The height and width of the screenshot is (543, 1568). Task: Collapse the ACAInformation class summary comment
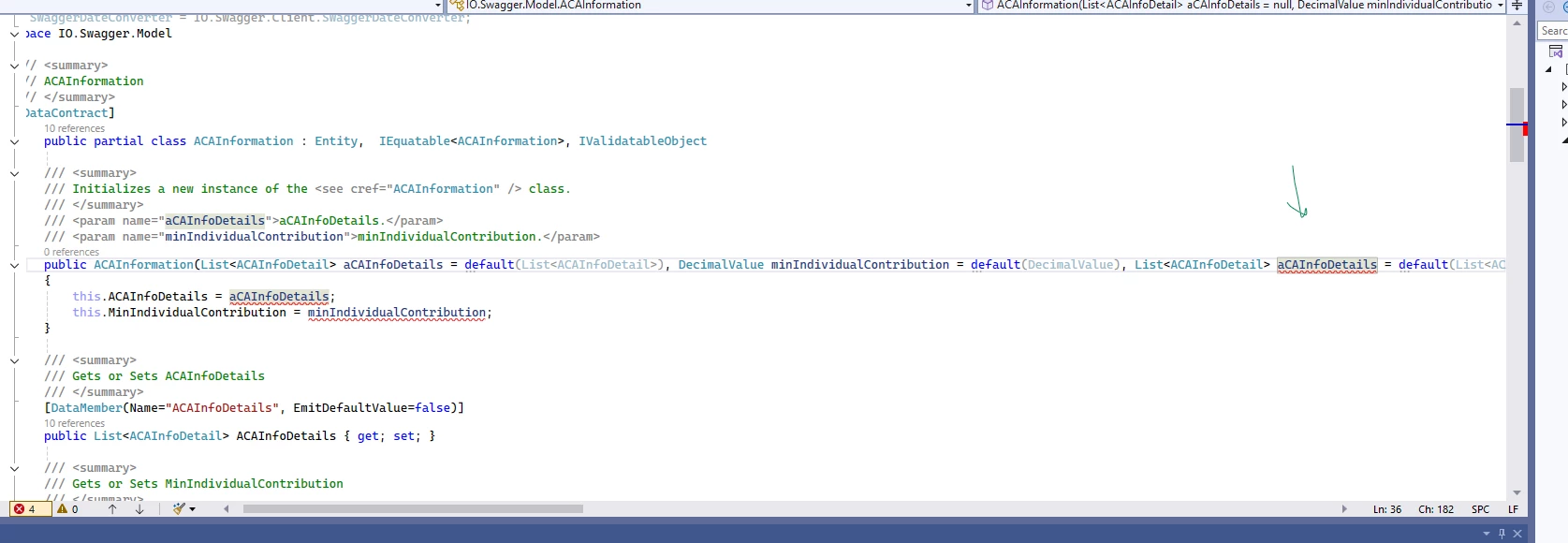pos(14,66)
